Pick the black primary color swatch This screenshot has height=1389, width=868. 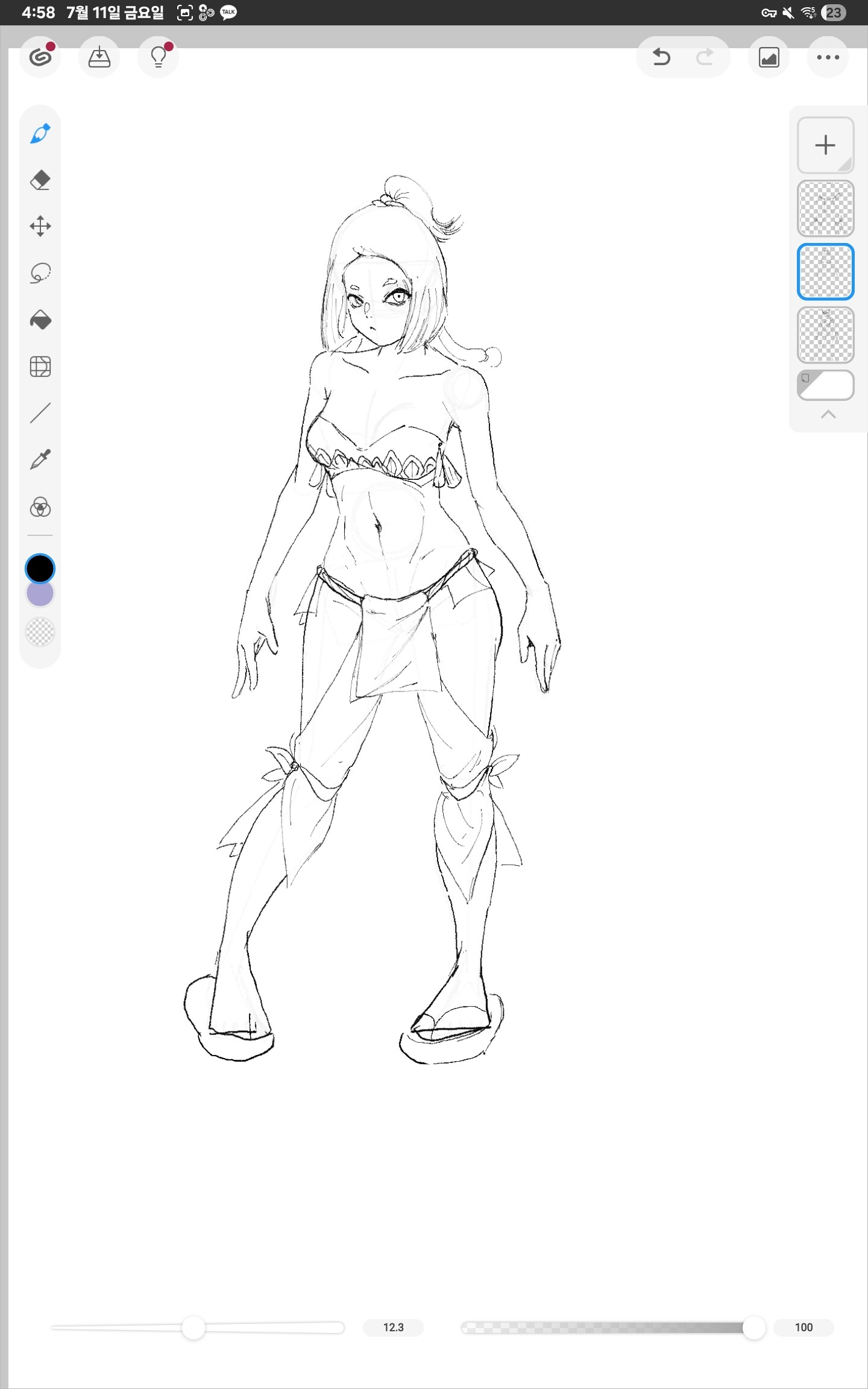point(40,569)
